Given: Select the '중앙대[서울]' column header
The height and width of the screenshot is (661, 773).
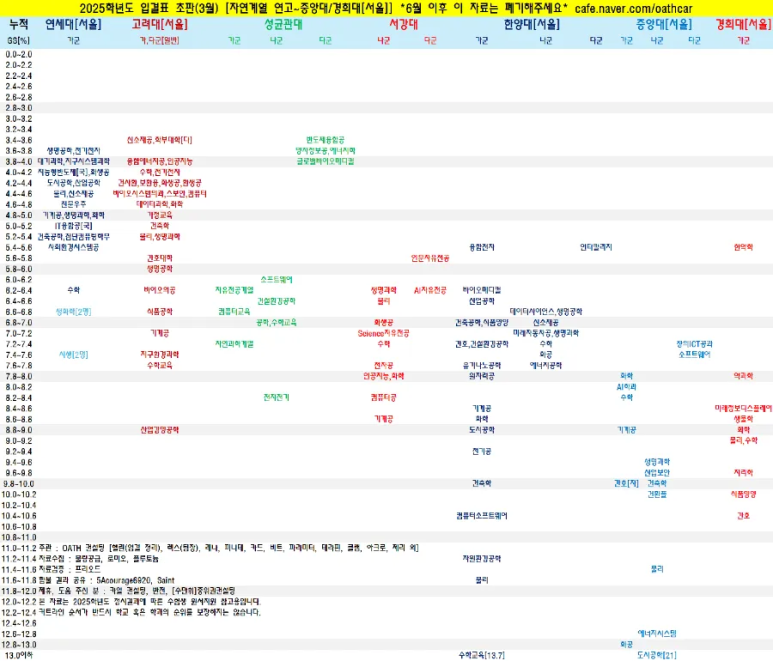Looking at the screenshot, I should tap(664, 24).
